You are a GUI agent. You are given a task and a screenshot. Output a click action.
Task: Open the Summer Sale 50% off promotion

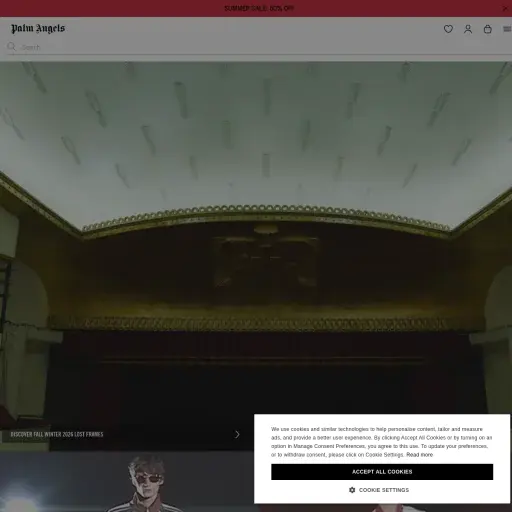[259, 8]
